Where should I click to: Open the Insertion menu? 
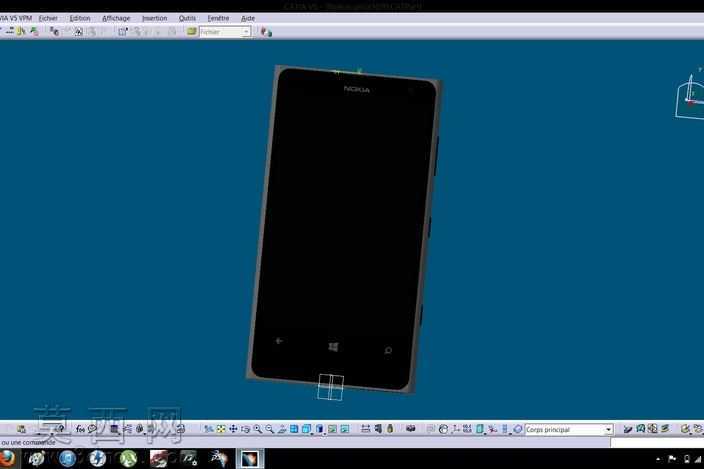[154, 18]
